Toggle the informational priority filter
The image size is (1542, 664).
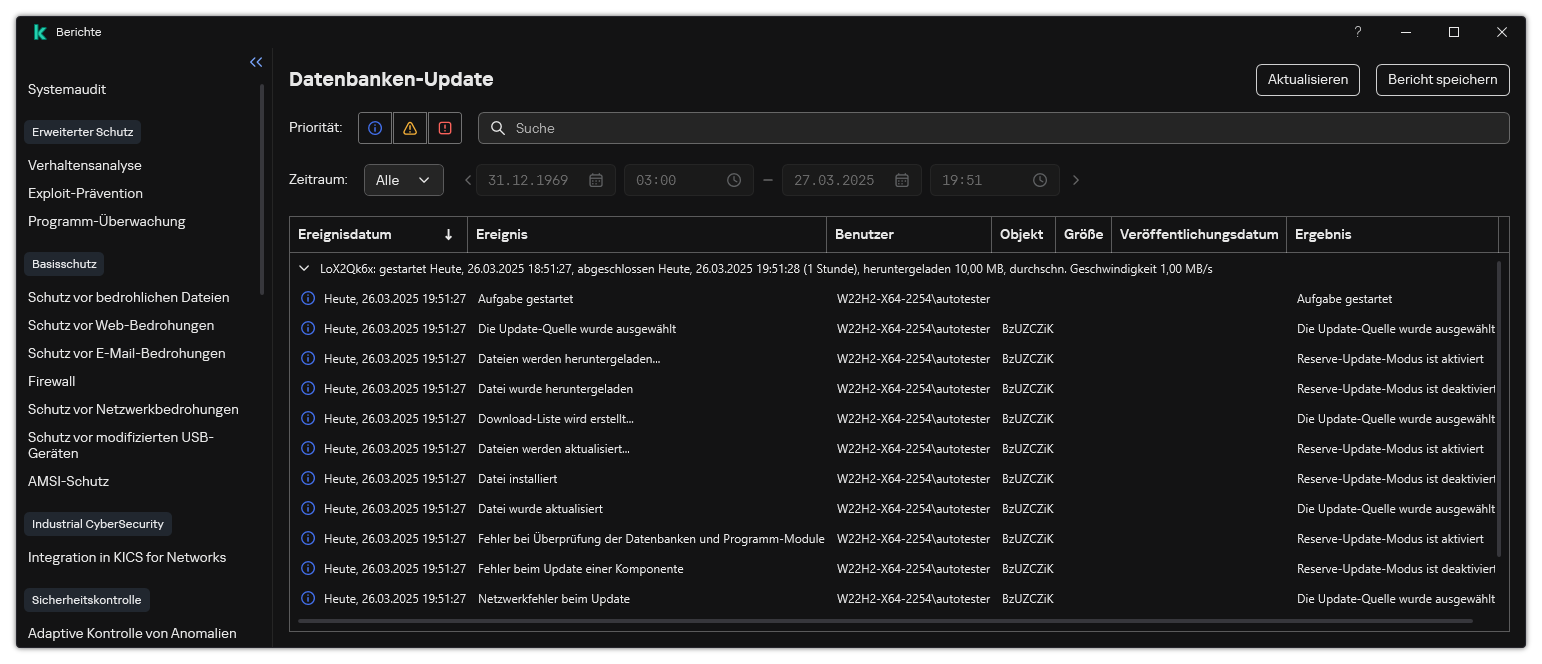[375, 128]
